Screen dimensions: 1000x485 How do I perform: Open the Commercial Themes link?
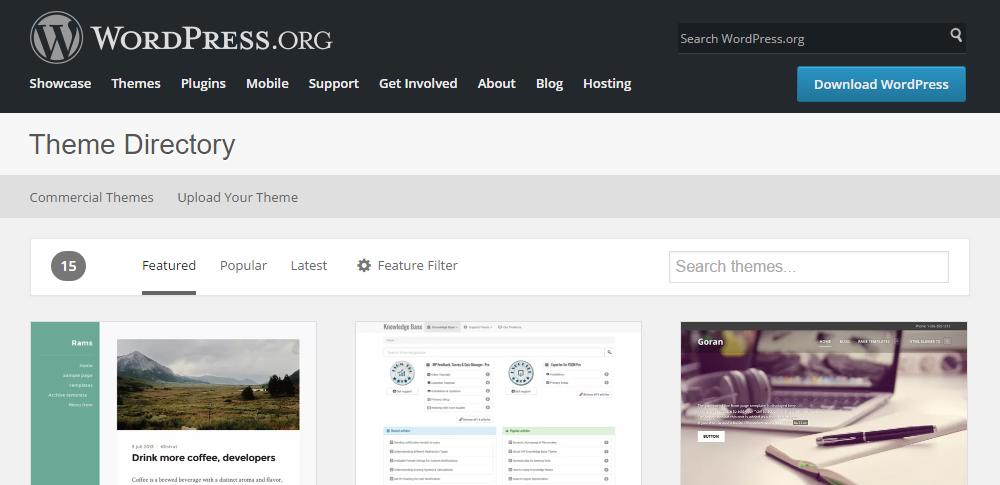coord(91,197)
